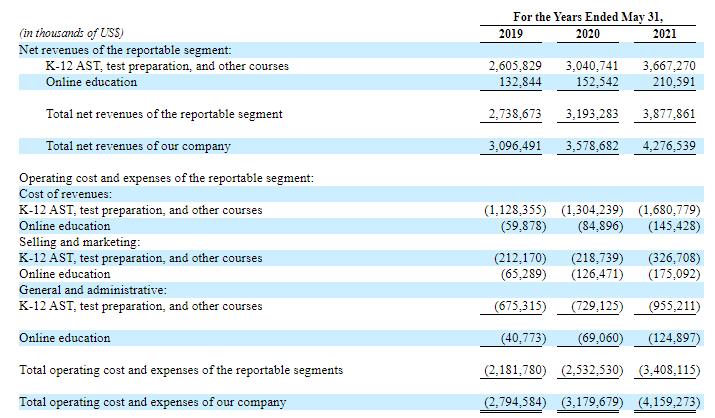The height and width of the screenshot is (418, 715).
Task: Select the cell 132,844
Action: 520,82
